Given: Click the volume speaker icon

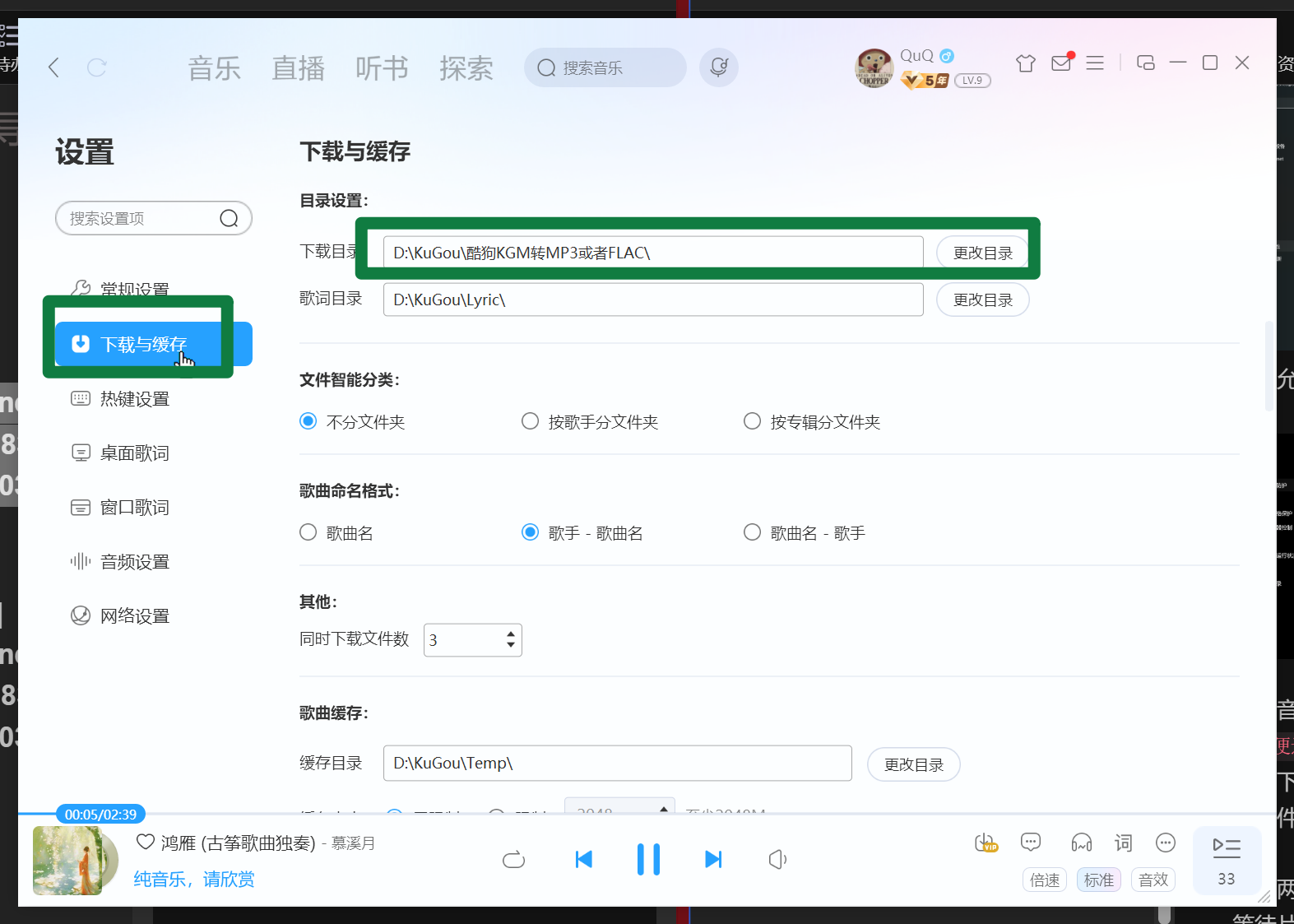Looking at the screenshot, I should click(x=777, y=860).
